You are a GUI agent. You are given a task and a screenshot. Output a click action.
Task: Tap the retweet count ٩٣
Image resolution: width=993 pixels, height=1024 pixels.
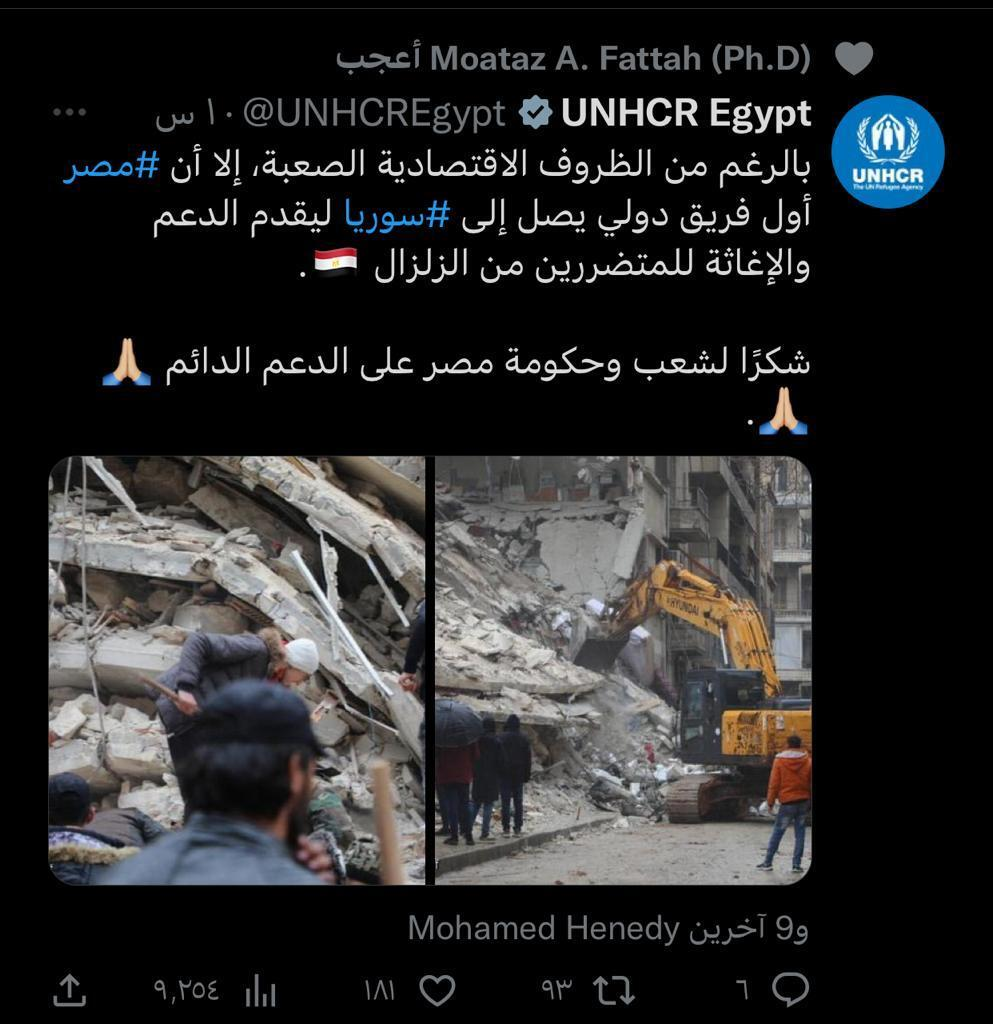pyautogui.click(x=556, y=991)
